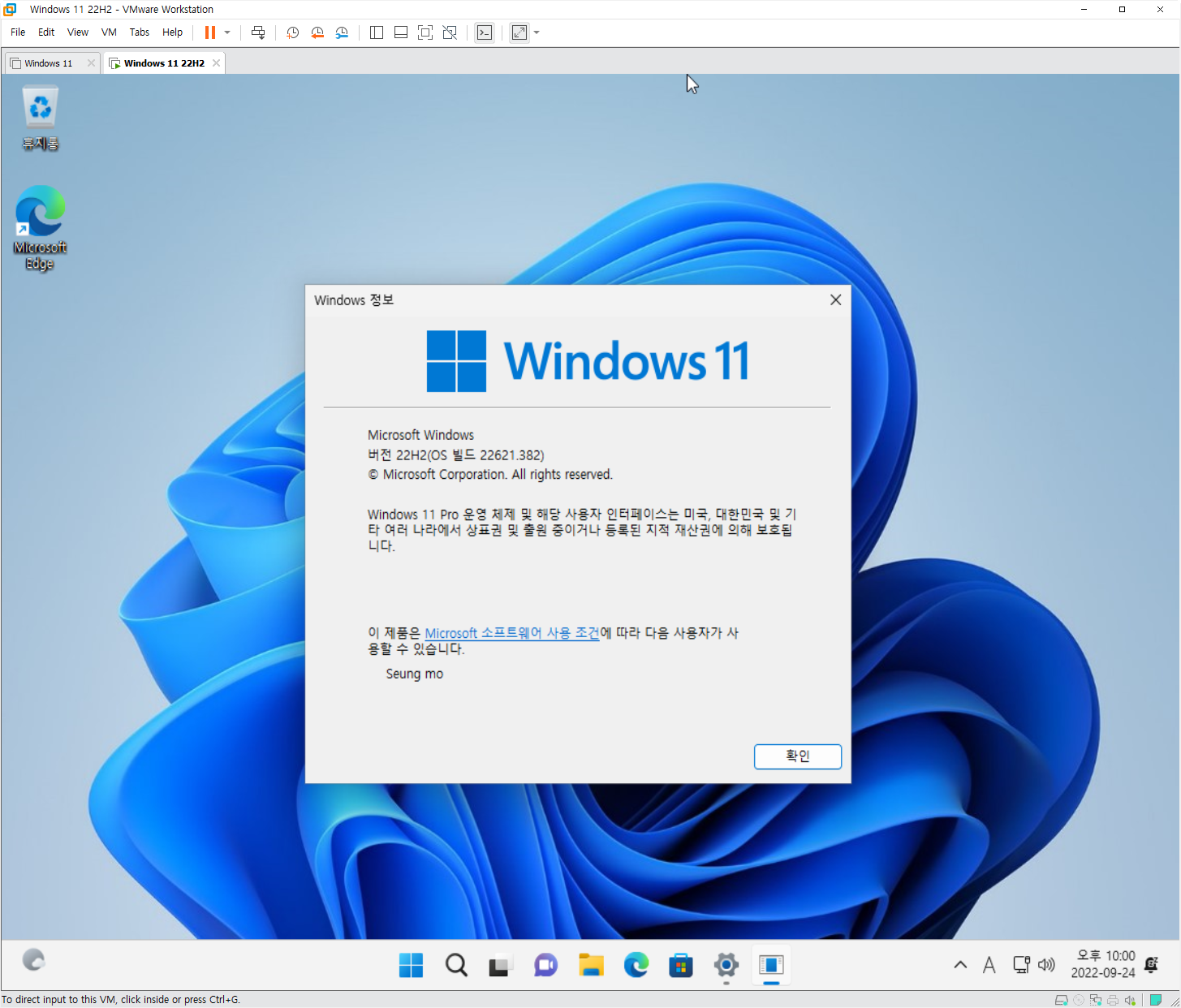Open the Chat app on taskbar
1181x1008 pixels.
point(545,965)
